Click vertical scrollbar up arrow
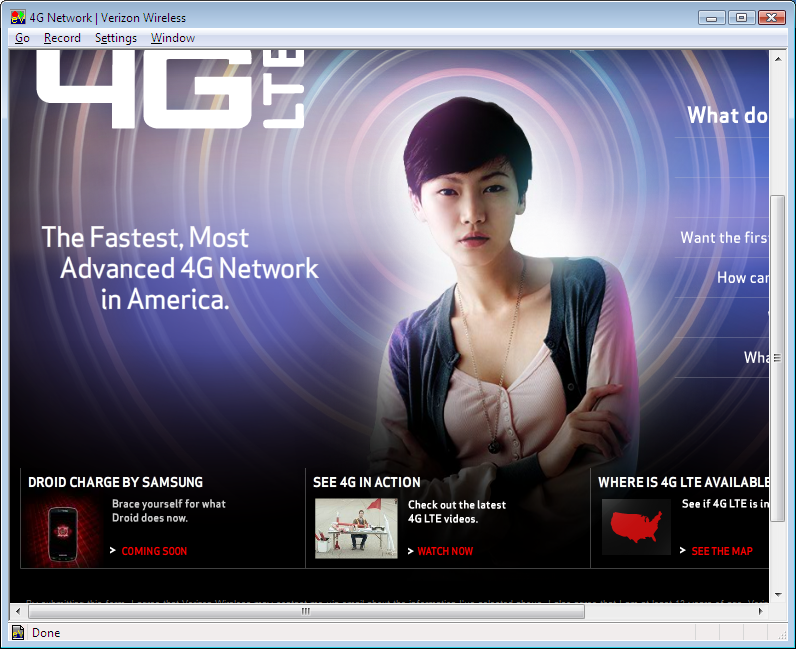This screenshot has width=796, height=649. [x=778, y=59]
